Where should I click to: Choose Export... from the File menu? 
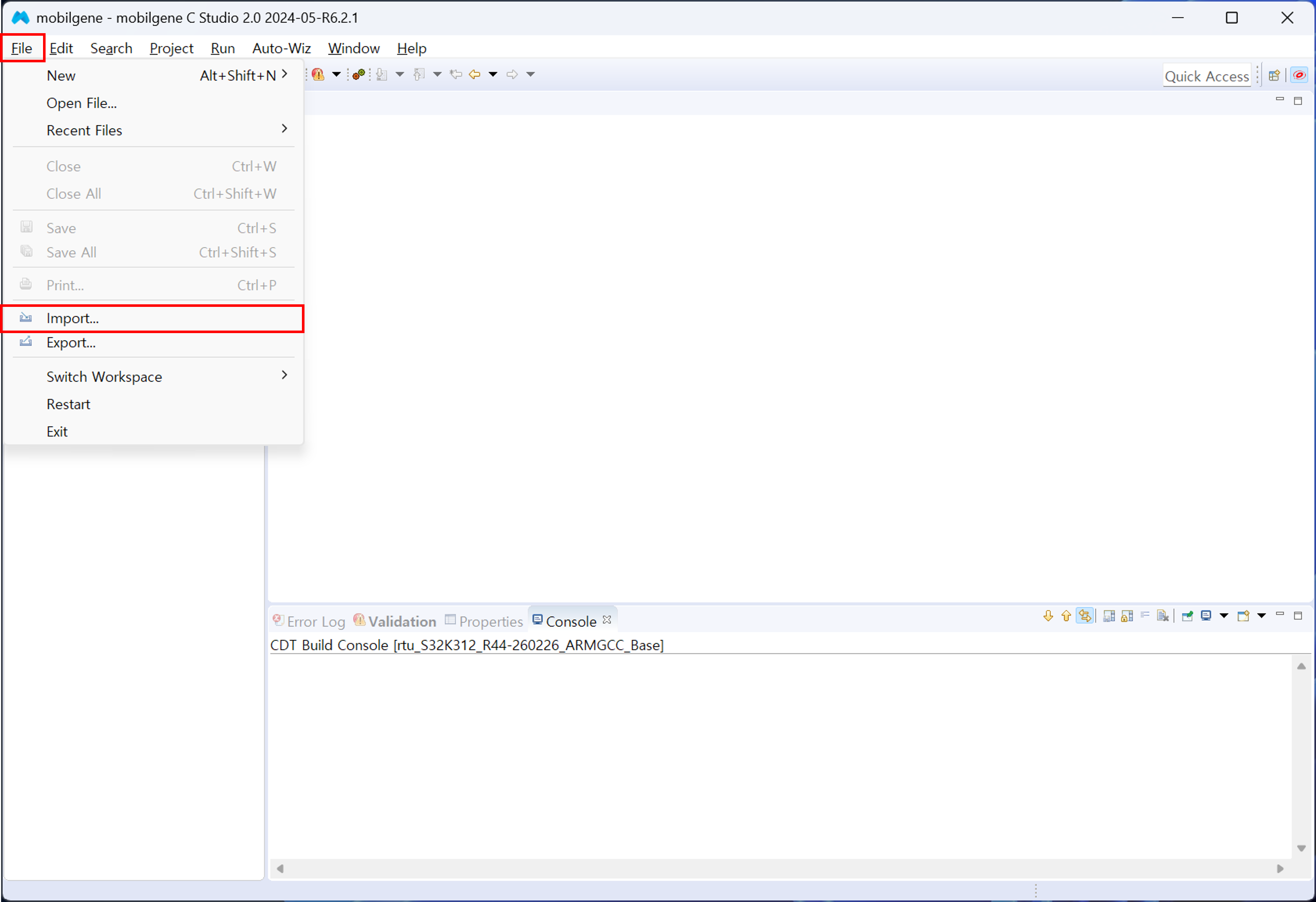[153, 342]
